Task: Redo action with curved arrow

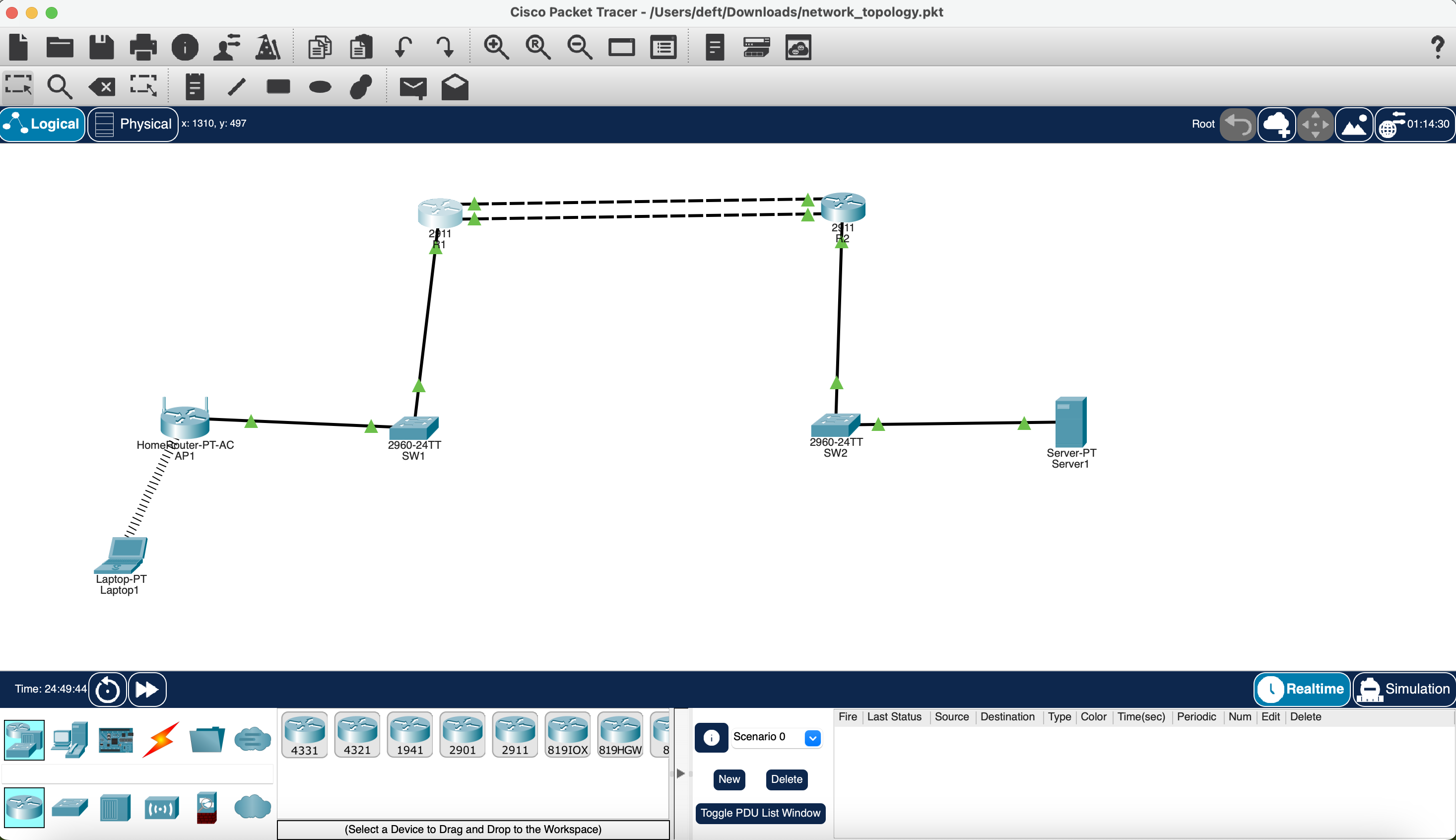Action: (445, 47)
